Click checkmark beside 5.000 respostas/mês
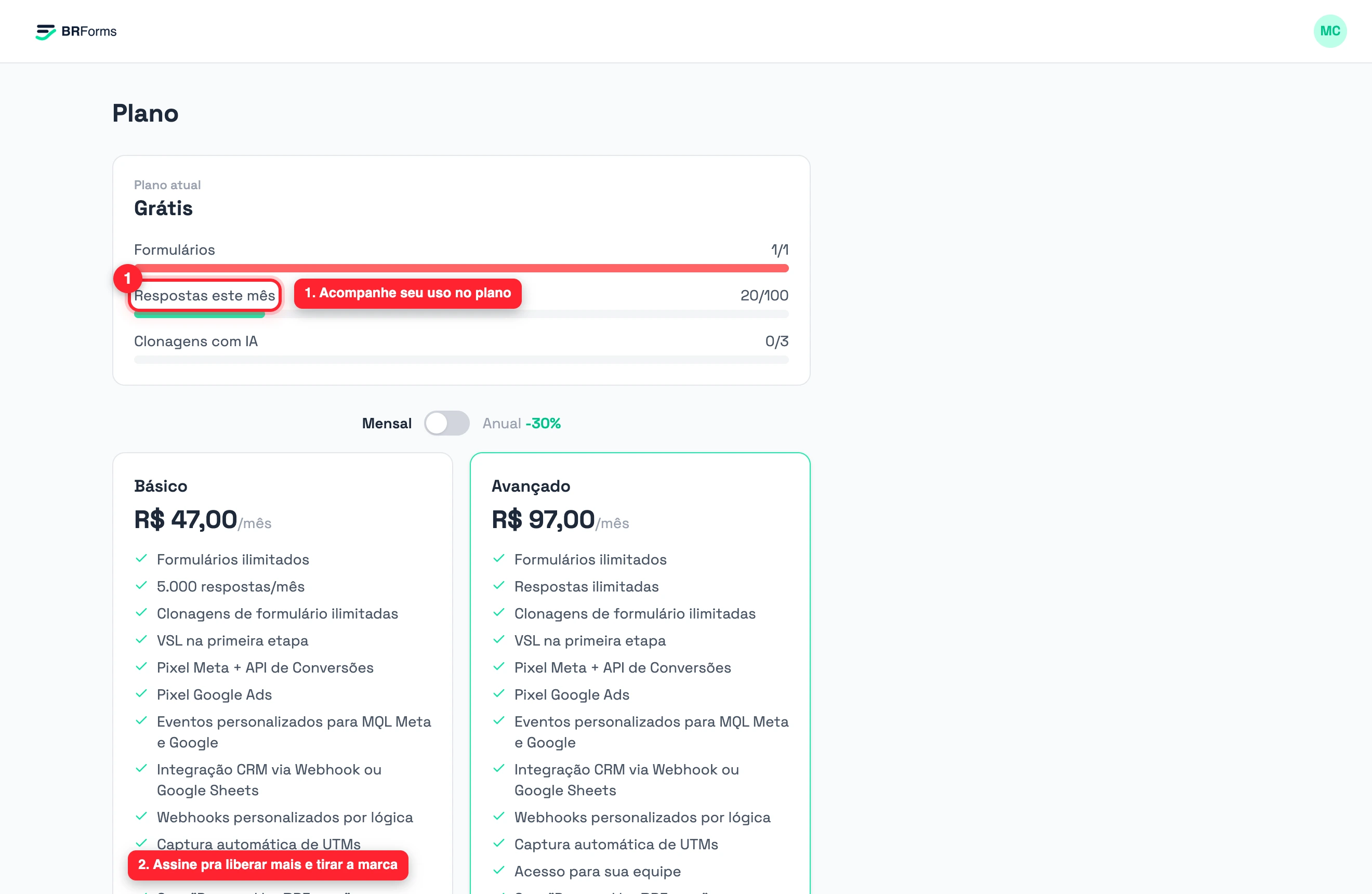This screenshot has width=1372, height=894. pyautogui.click(x=141, y=586)
